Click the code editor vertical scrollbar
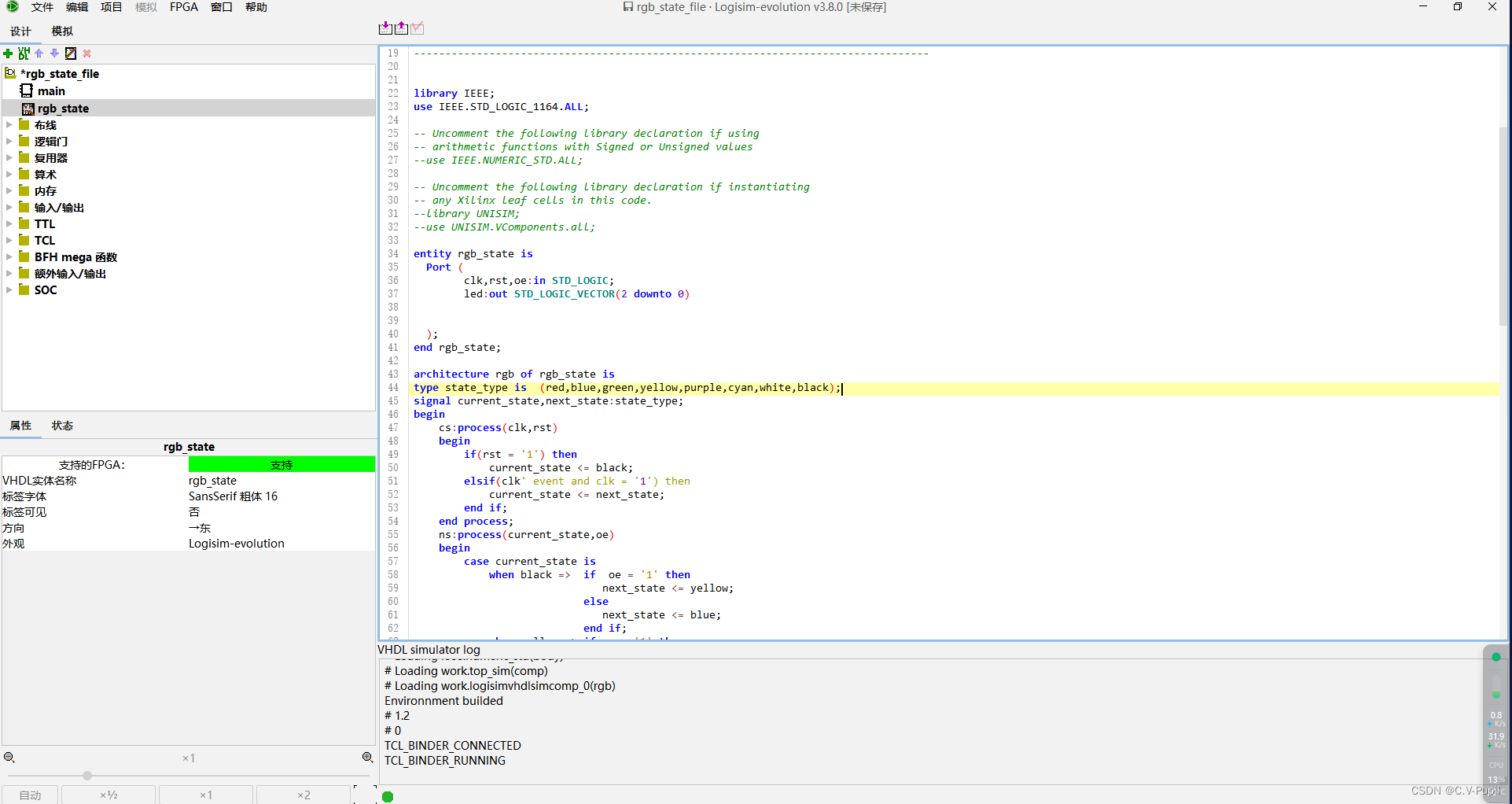Viewport: 1512px width, 804px height. coord(1503,226)
